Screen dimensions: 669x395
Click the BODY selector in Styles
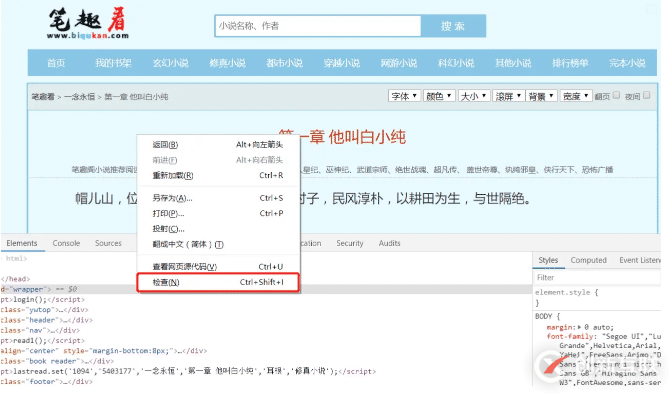[544, 317]
